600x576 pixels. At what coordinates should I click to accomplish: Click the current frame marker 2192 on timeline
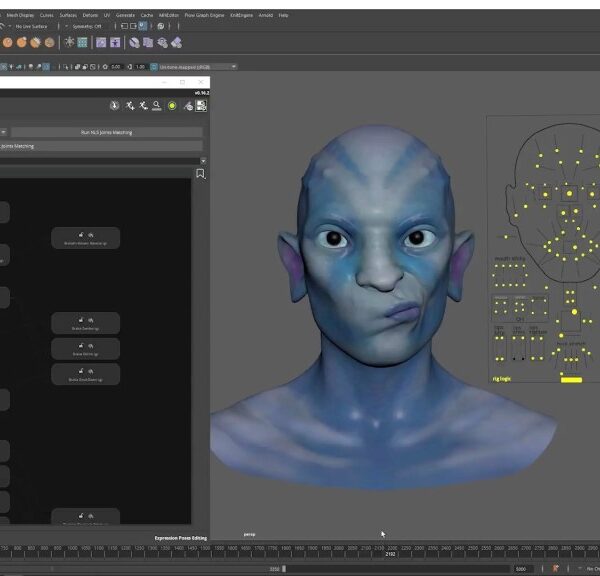coord(390,554)
